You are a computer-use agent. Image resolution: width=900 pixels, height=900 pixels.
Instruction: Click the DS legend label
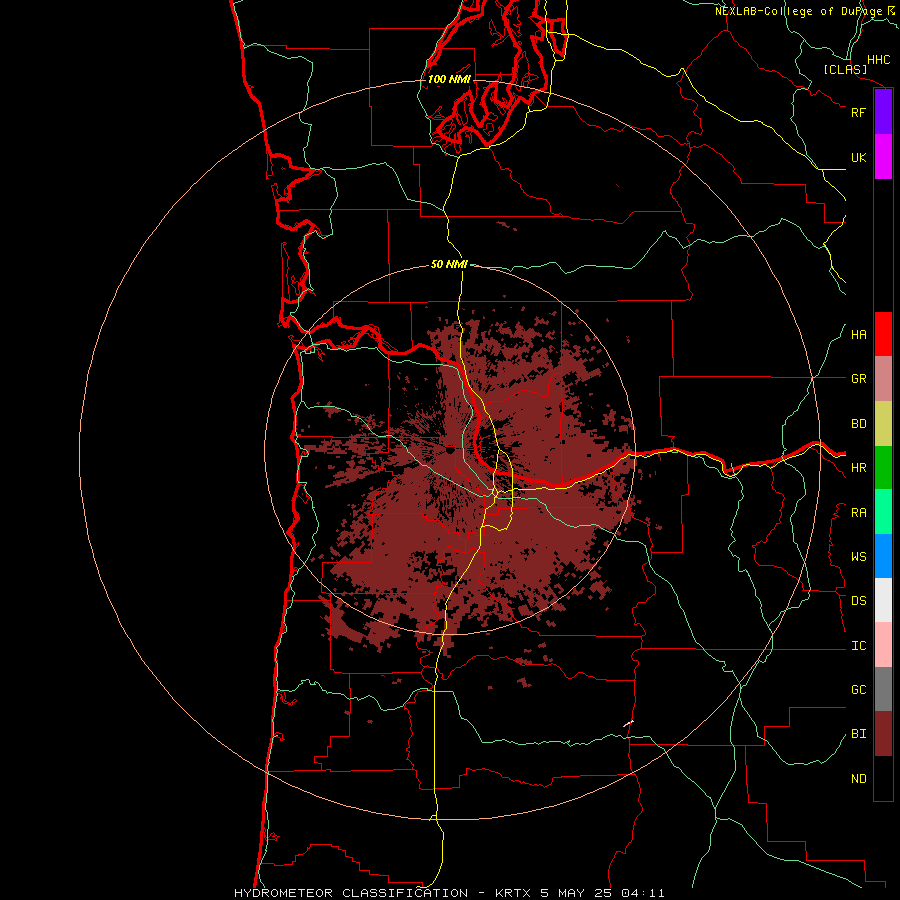click(858, 601)
